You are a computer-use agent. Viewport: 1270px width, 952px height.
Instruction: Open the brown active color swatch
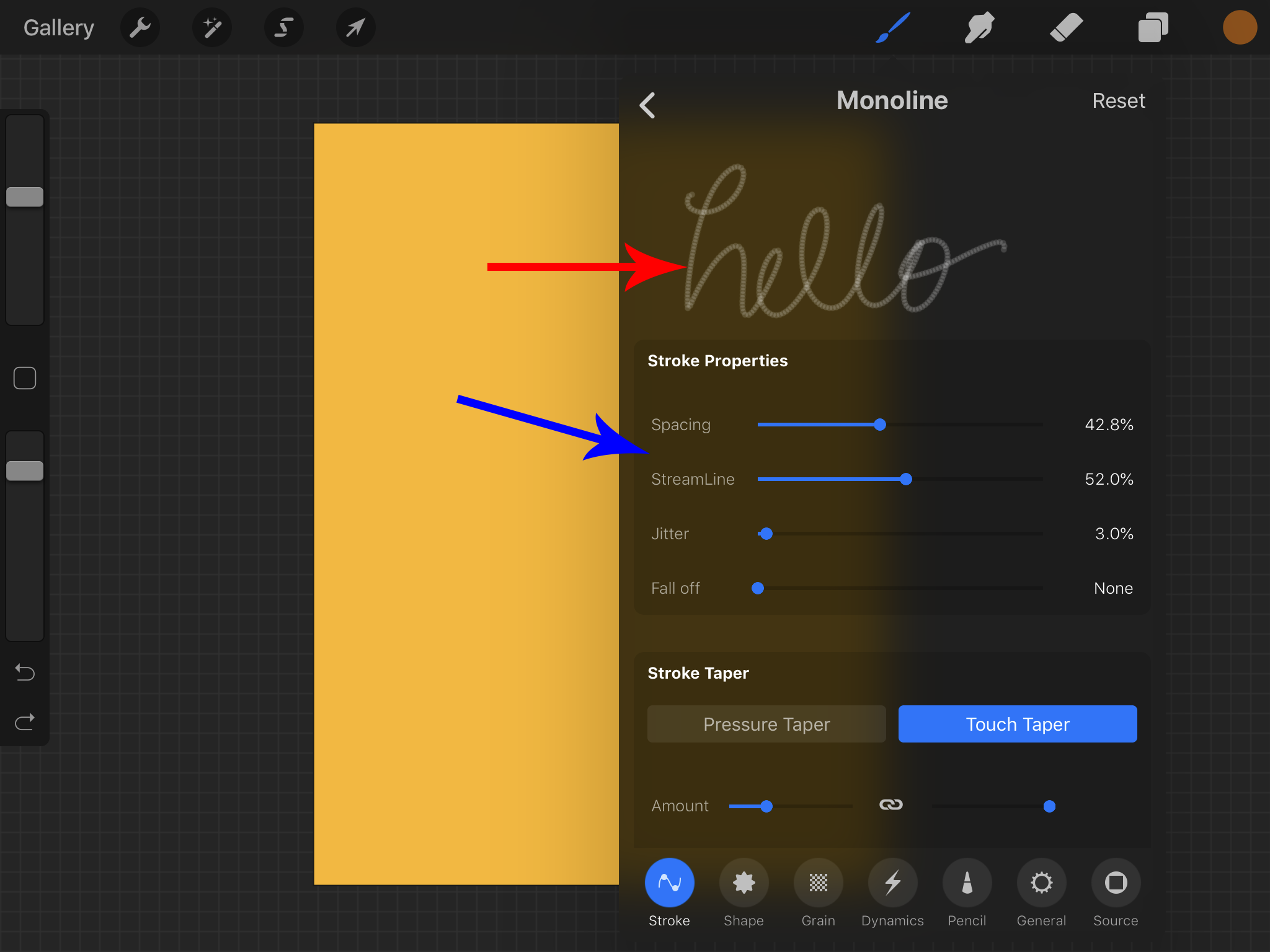click(x=1239, y=27)
